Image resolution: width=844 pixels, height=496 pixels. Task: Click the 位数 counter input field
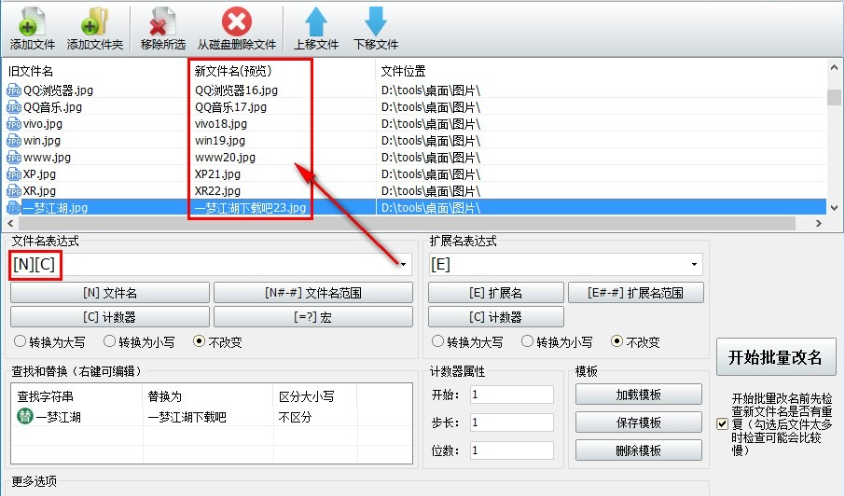click(511, 451)
